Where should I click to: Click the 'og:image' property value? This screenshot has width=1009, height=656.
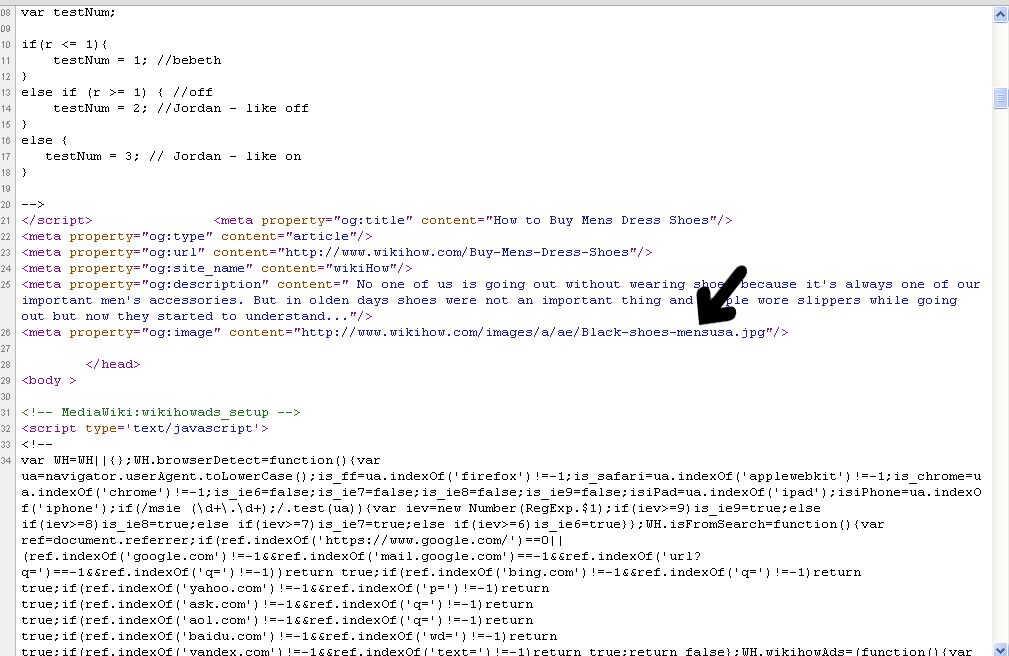(x=181, y=333)
